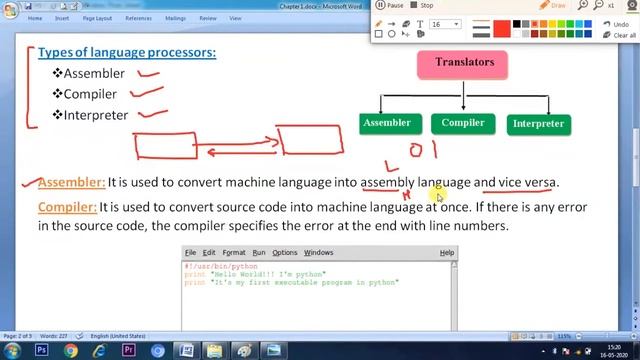Choose the medium line thickness

click(481, 27)
